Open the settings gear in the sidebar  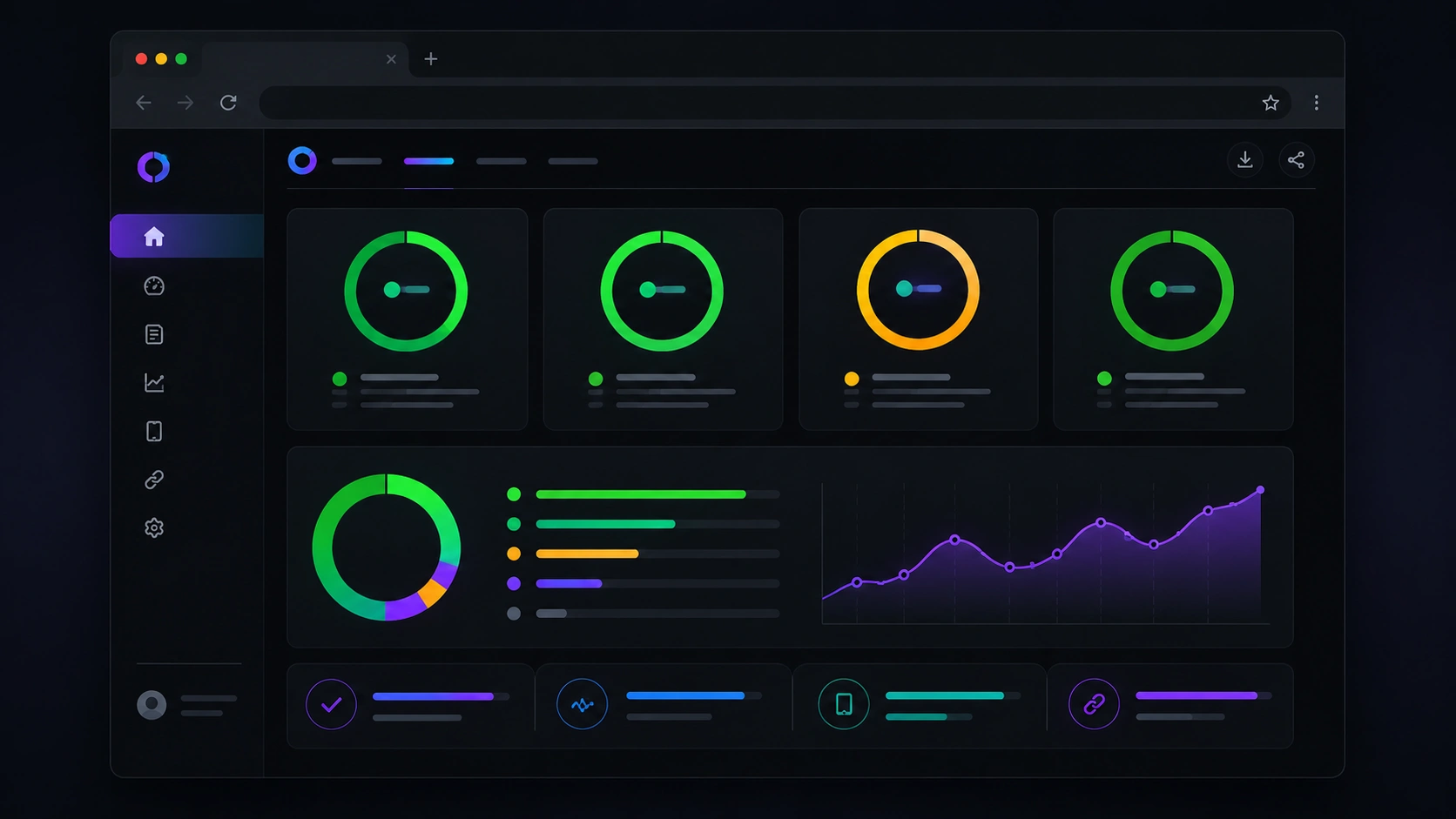pyautogui.click(x=154, y=527)
